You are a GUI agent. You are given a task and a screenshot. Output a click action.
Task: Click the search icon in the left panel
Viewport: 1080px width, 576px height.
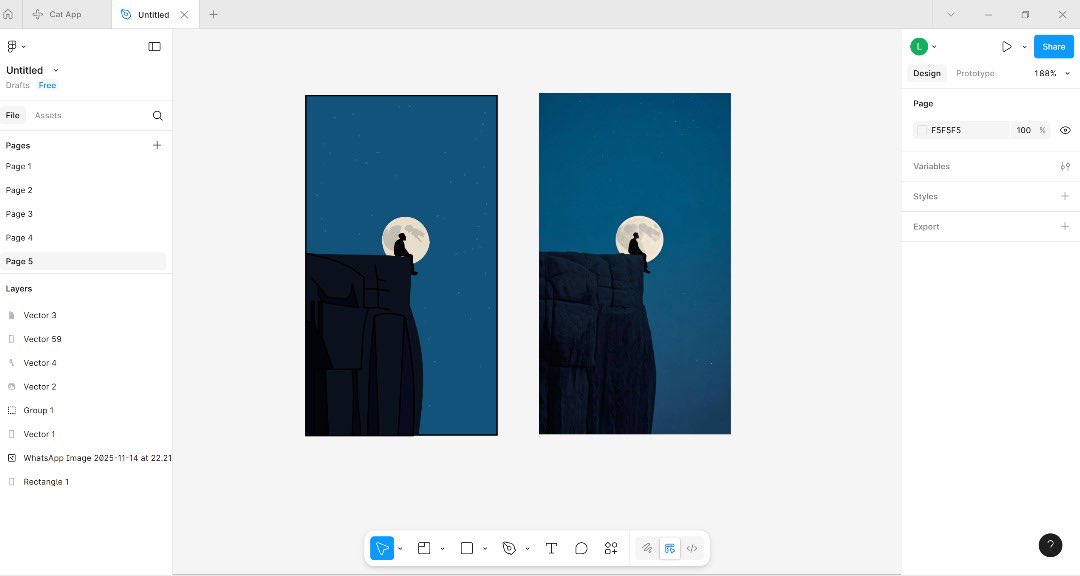pyautogui.click(x=158, y=116)
